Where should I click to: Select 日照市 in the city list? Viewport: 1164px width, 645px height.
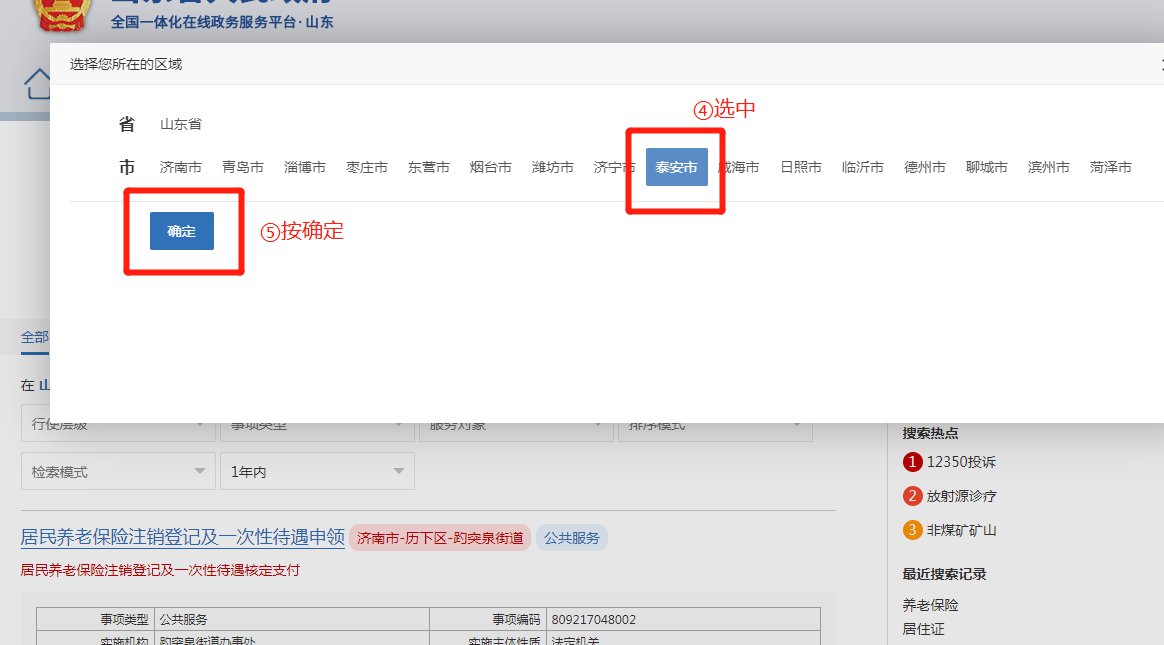point(801,167)
